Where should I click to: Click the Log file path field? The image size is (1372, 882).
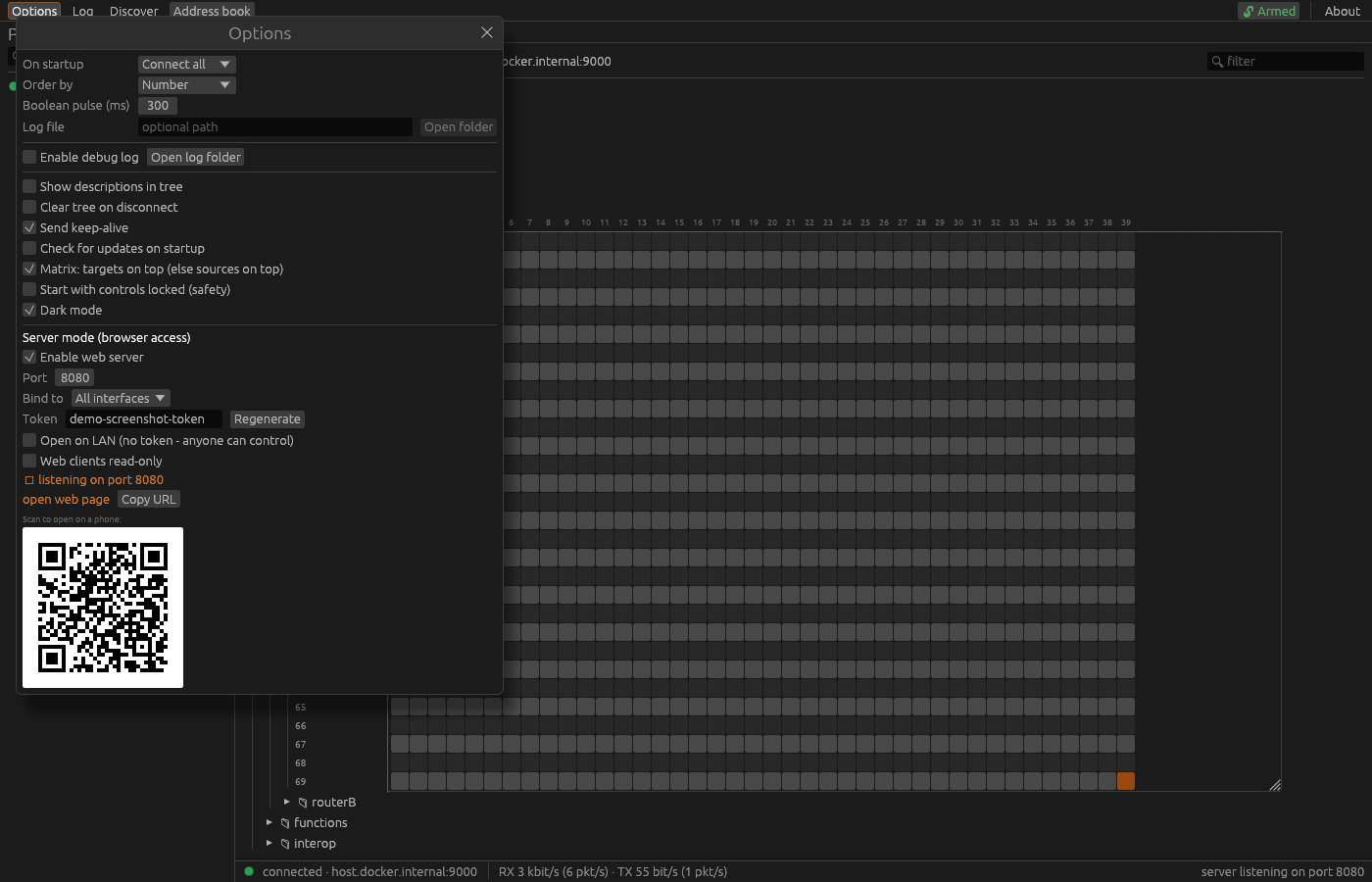(275, 126)
